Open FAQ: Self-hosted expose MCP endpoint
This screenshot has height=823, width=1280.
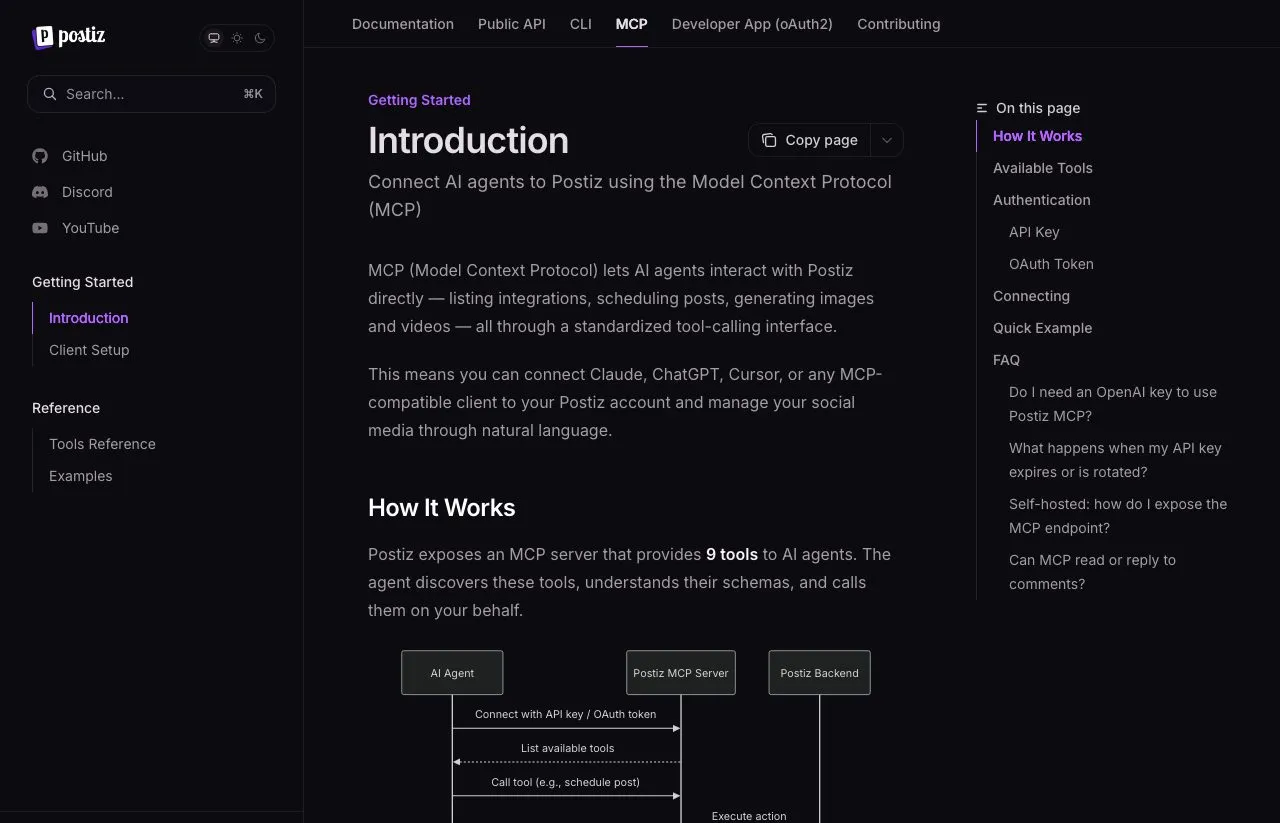[1118, 516]
